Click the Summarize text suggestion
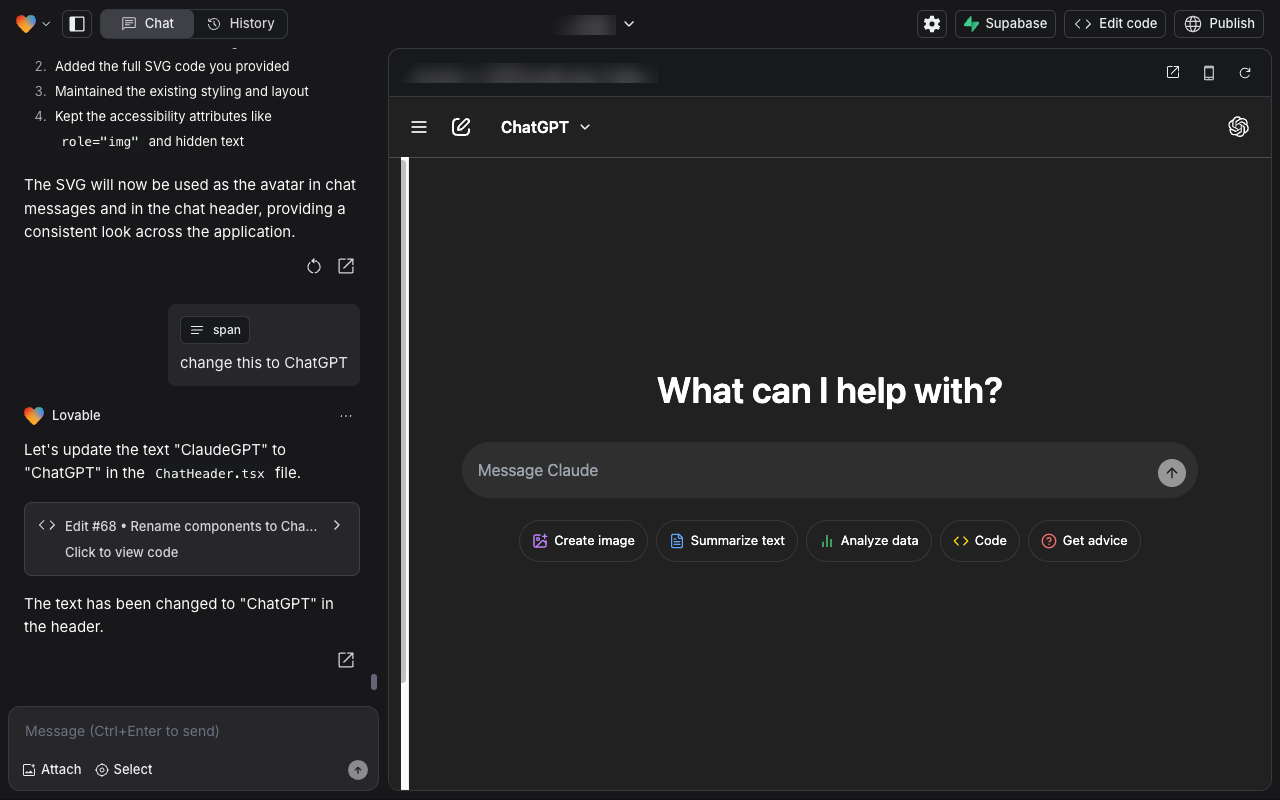Screen dimensions: 1280x800 click(x=727, y=541)
